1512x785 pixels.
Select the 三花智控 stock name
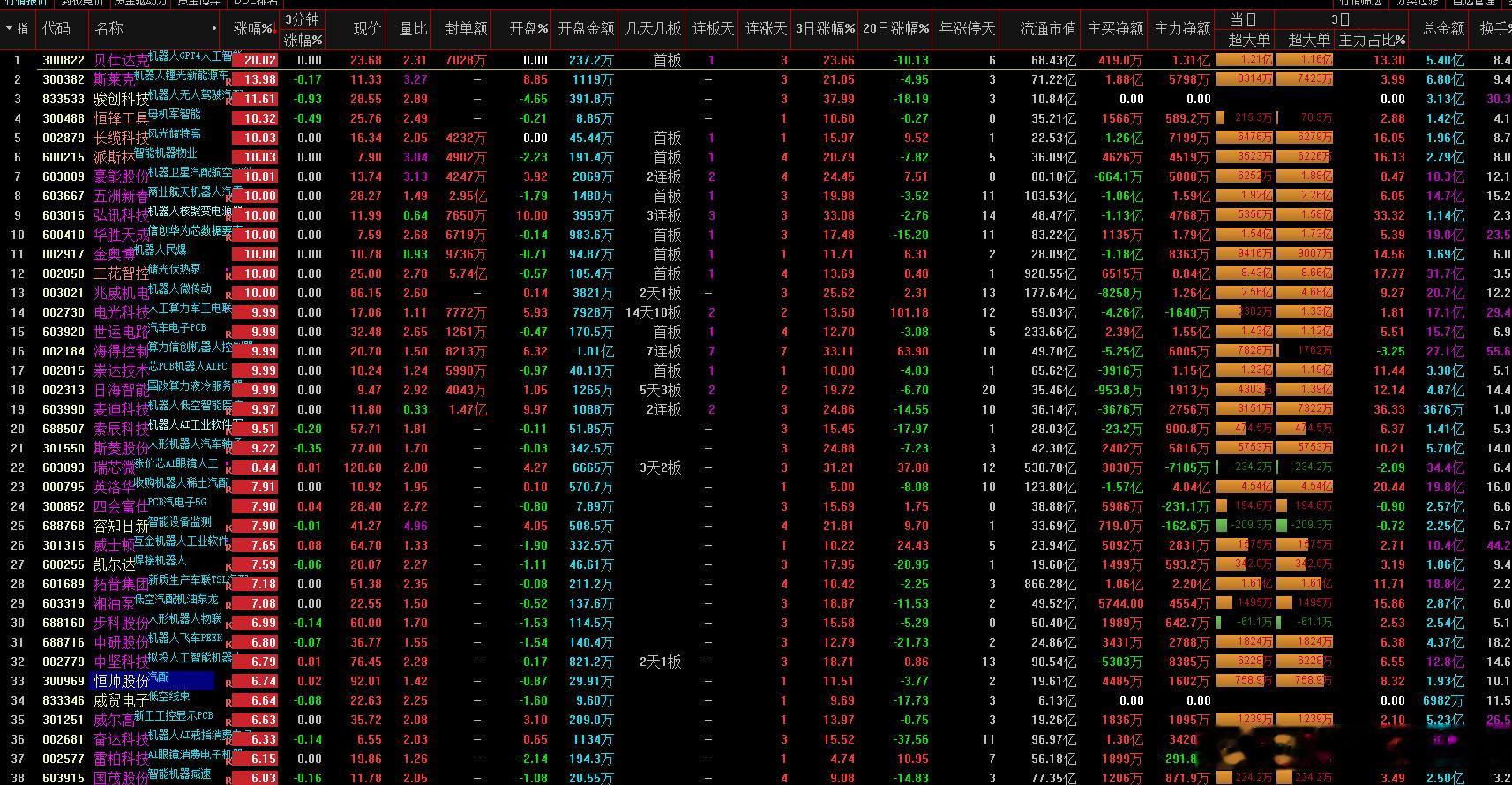click(121, 273)
